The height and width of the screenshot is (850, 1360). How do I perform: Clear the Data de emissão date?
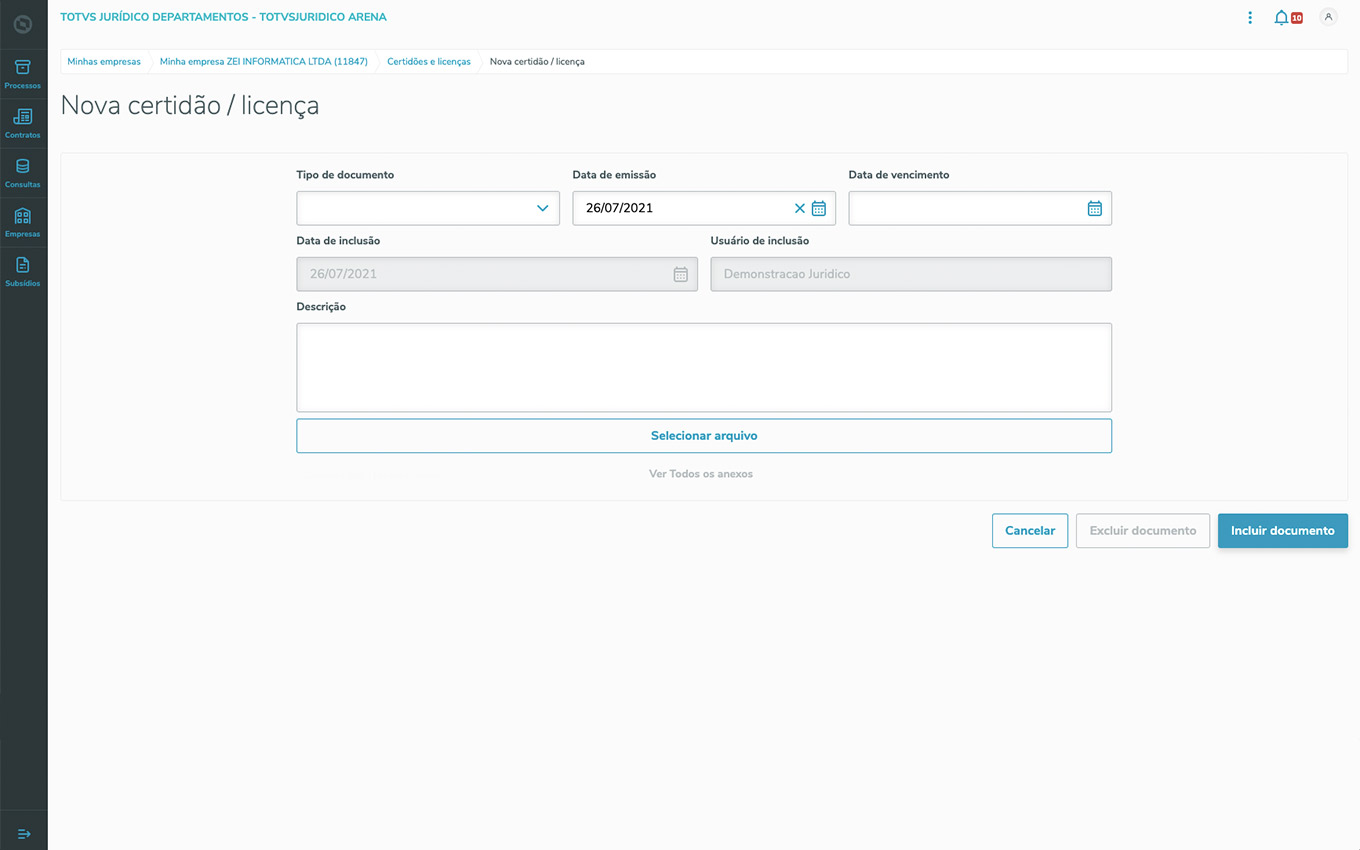799,209
